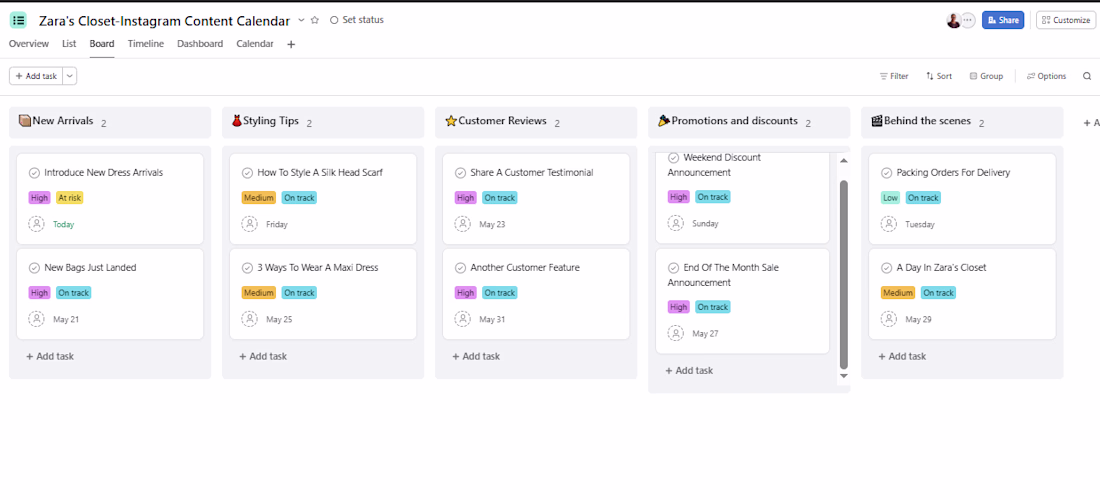The width and height of the screenshot is (1100, 500).
Task: Add task under Styling Tips column
Action: tap(263, 356)
